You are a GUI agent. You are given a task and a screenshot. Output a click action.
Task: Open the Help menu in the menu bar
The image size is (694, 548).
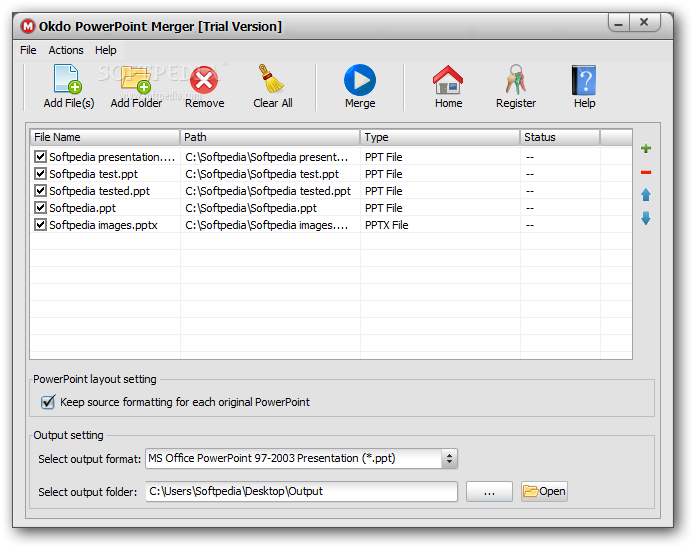(105, 50)
